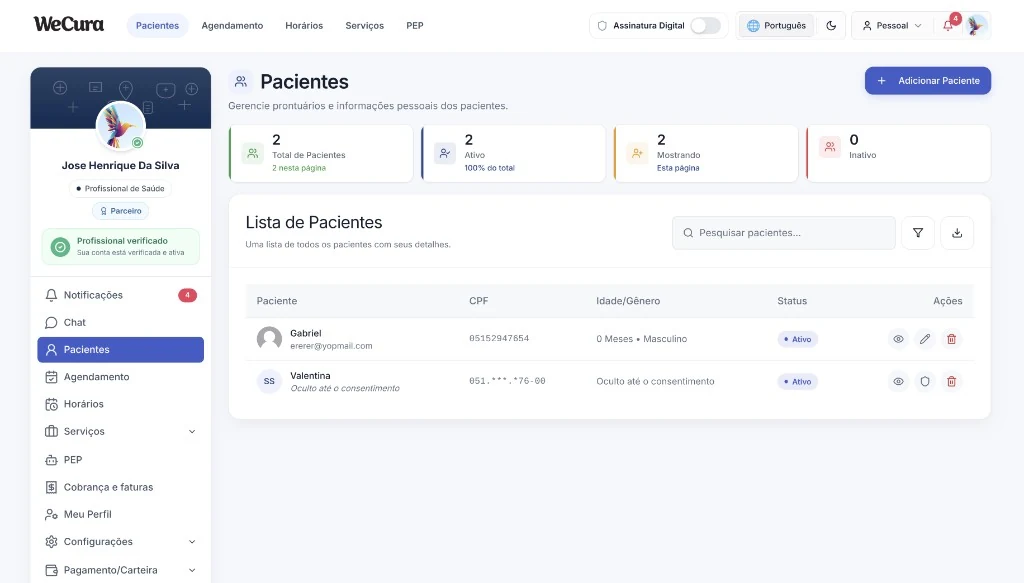Click the Paciente column header

[277, 301]
